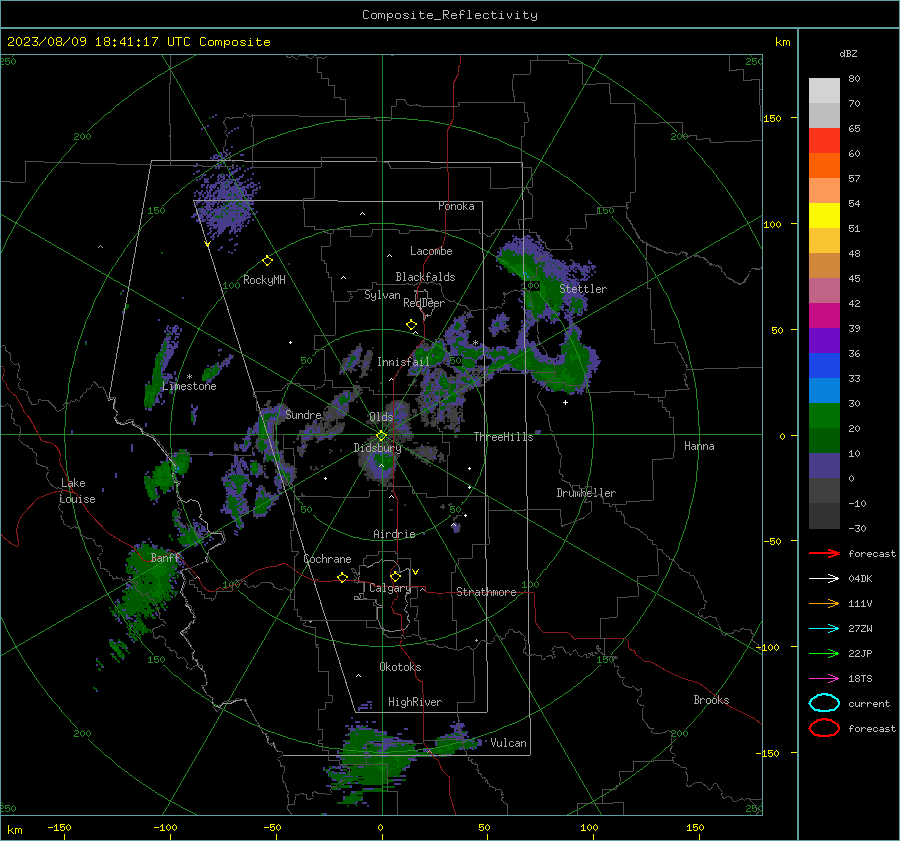Click the yellow diamond marker above Calgary
This screenshot has height=841, width=900.
(395, 576)
